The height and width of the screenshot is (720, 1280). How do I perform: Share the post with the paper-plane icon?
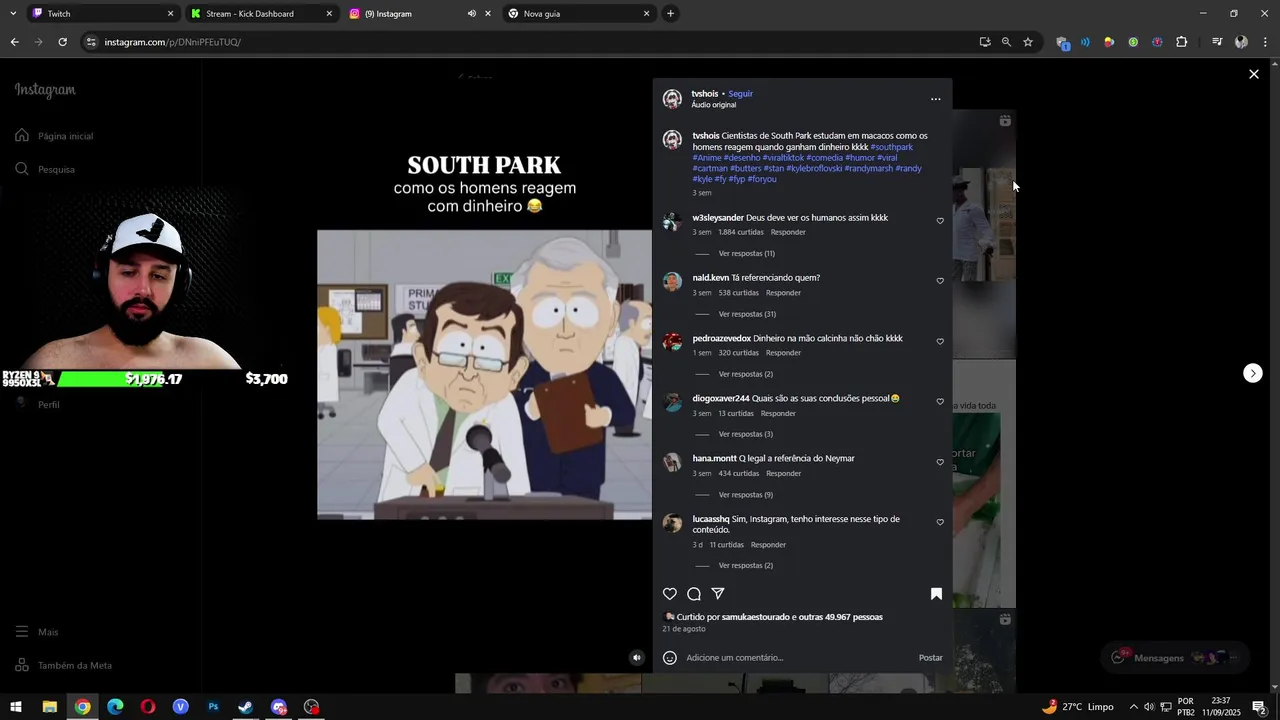(x=718, y=594)
